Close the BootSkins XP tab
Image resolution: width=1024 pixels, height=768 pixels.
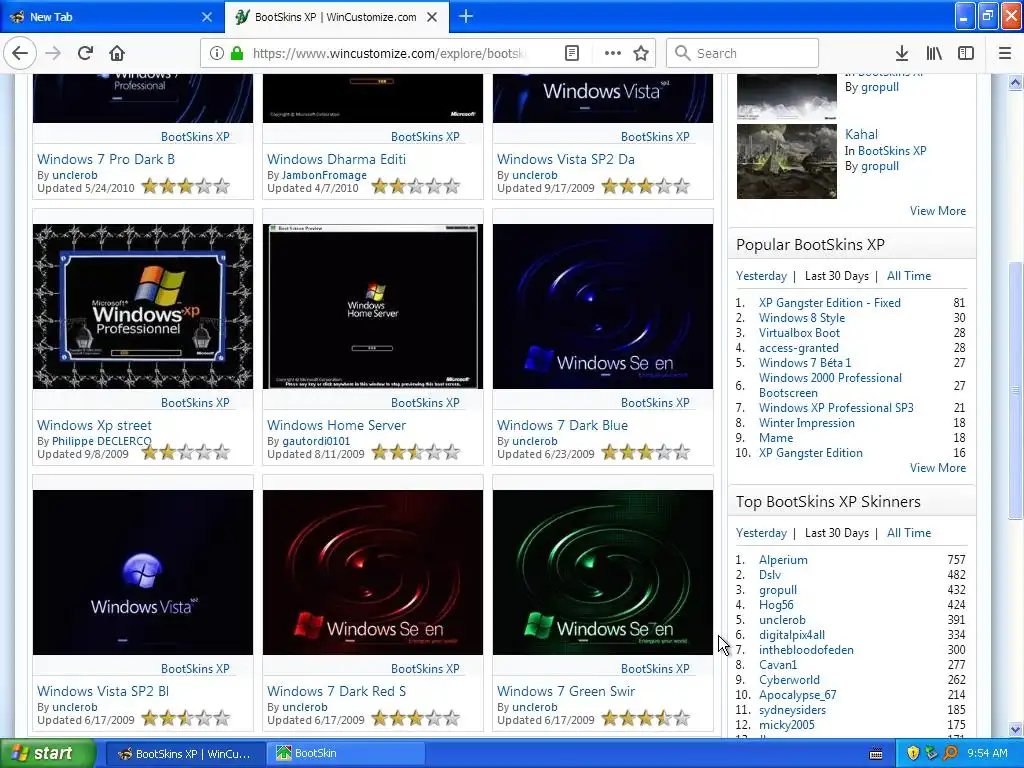432,17
